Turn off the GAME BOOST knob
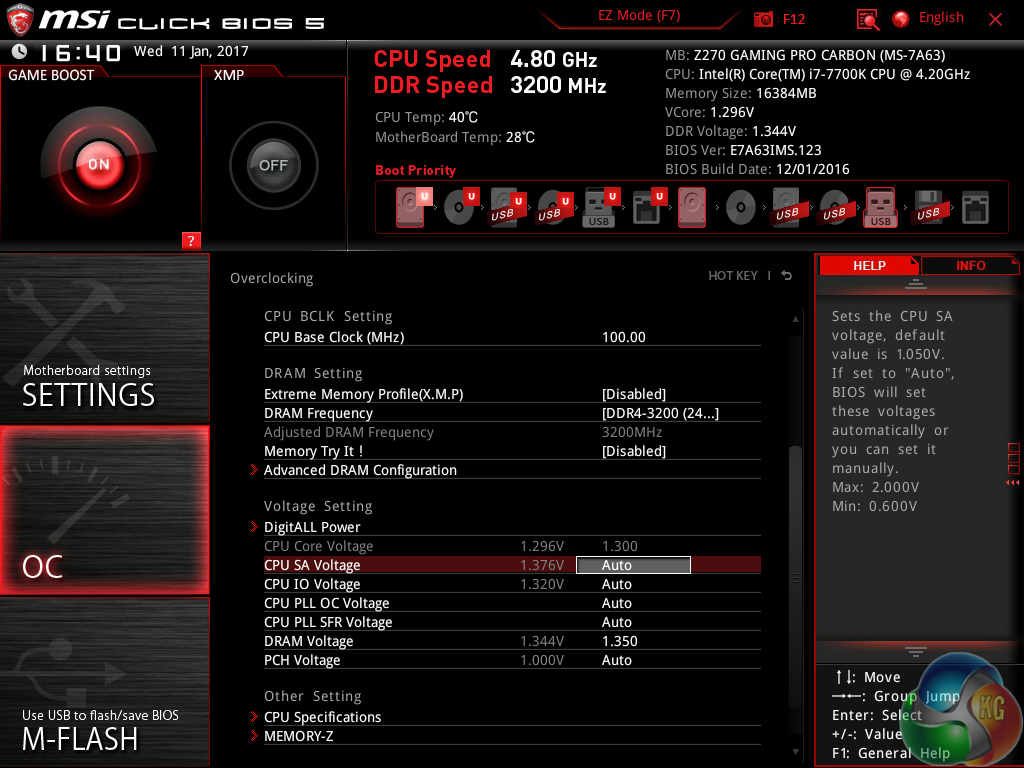1024x768 pixels. (x=98, y=164)
